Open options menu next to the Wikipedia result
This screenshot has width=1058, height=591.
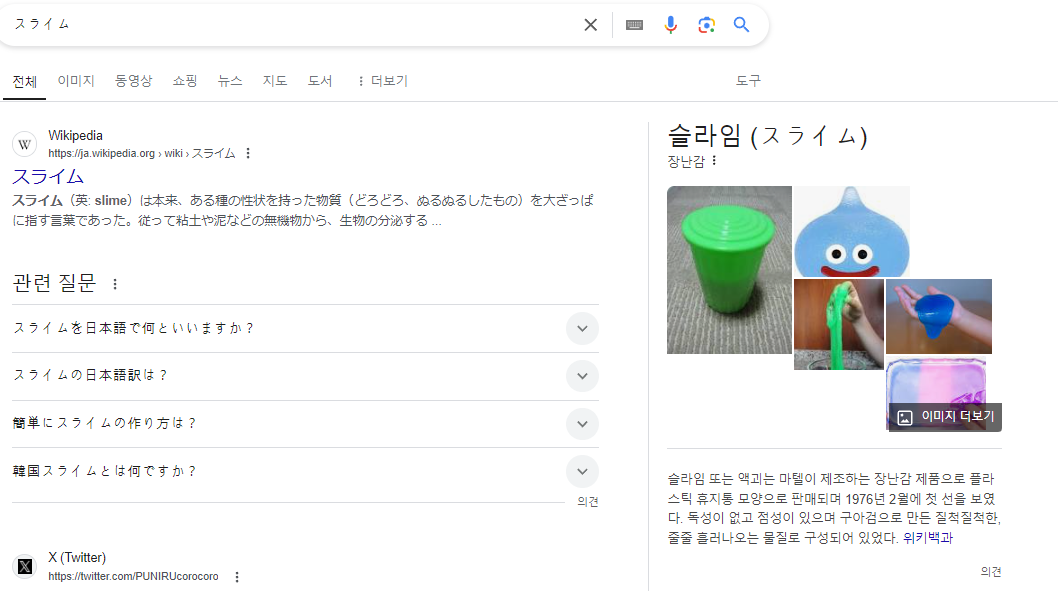coord(247,153)
